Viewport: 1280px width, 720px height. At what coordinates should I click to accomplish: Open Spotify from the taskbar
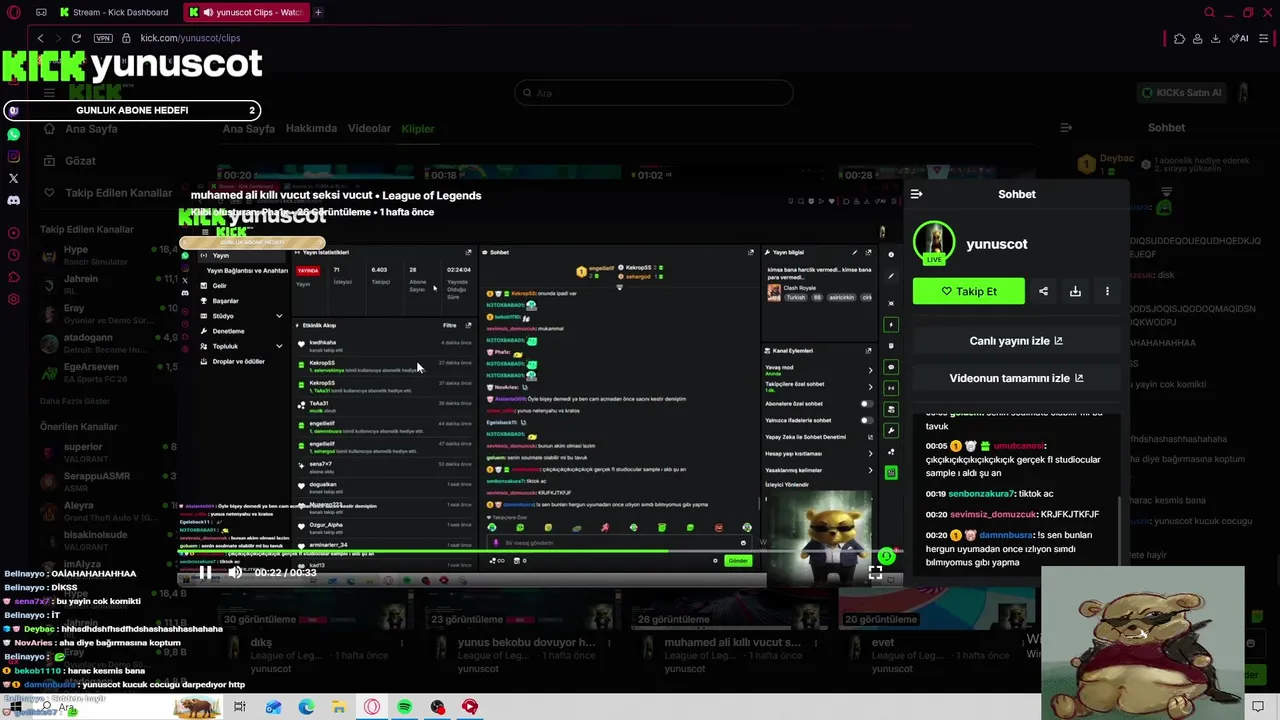click(x=404, y=707)
